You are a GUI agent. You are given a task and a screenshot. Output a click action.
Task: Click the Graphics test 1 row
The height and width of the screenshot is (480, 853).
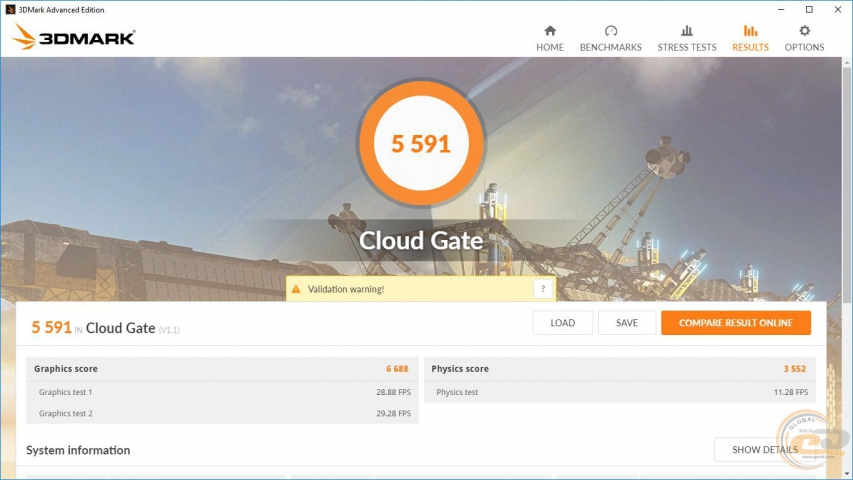pos(222,392)
